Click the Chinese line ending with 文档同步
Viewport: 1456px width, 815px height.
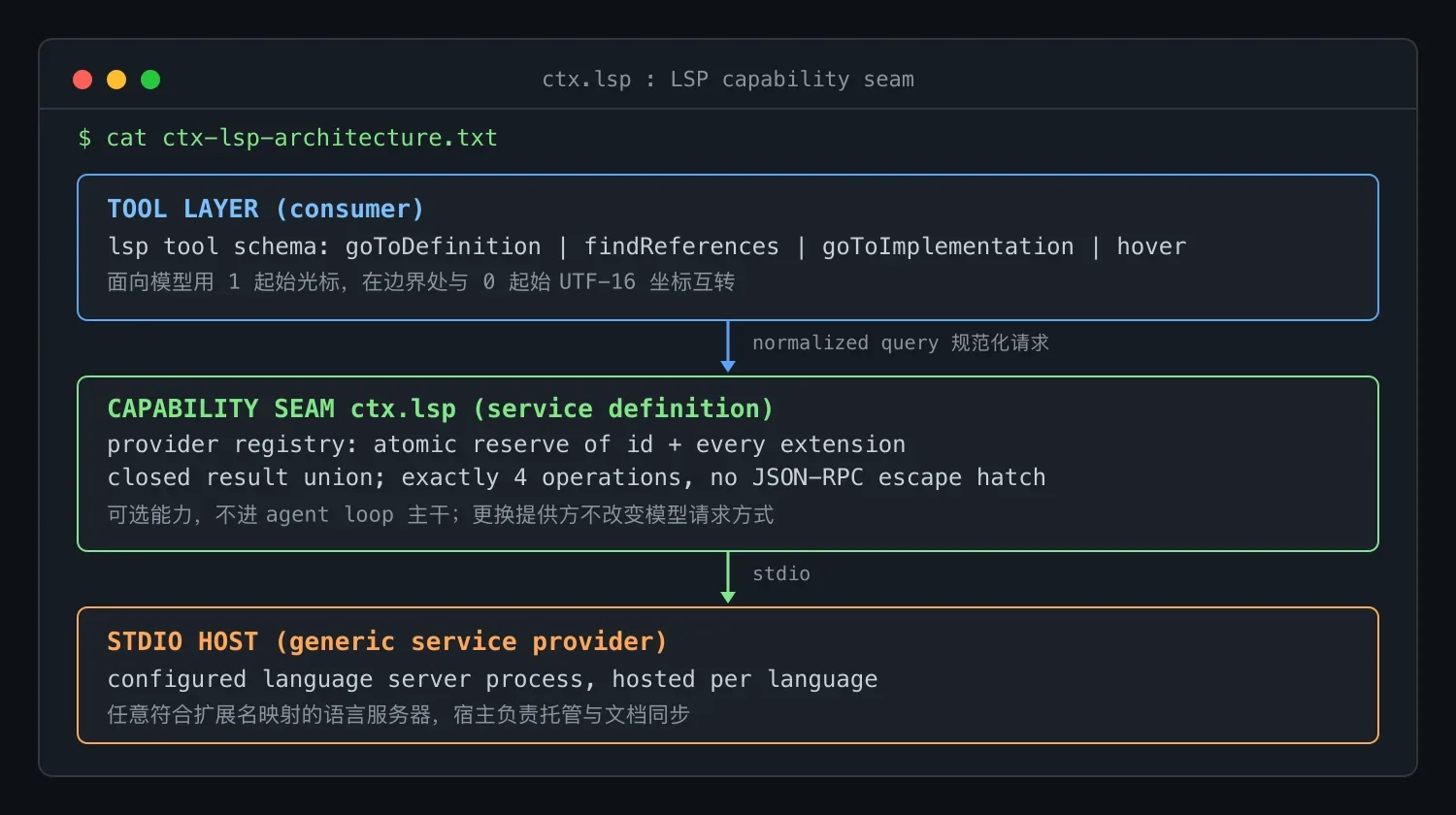[399, 715]
